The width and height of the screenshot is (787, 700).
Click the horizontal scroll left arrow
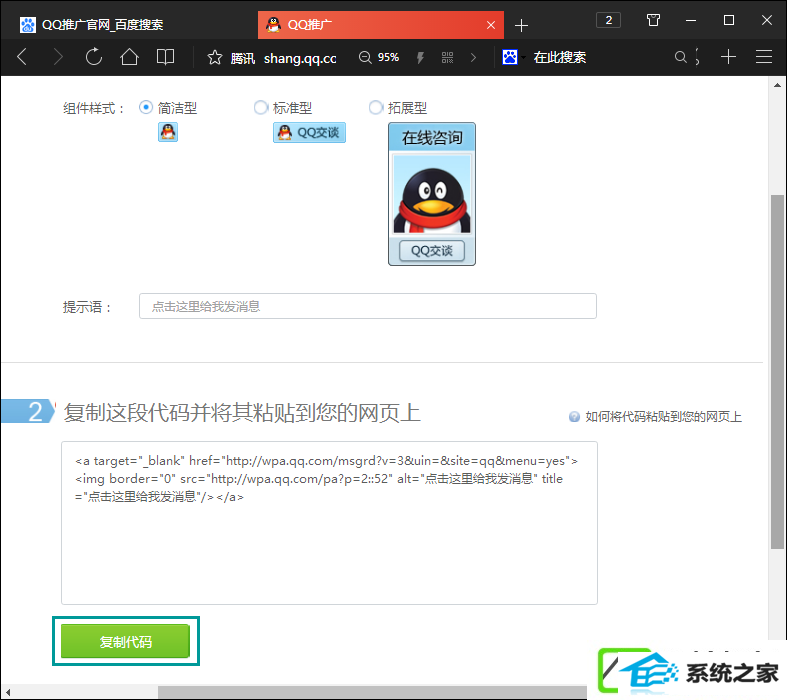(8, 692)
